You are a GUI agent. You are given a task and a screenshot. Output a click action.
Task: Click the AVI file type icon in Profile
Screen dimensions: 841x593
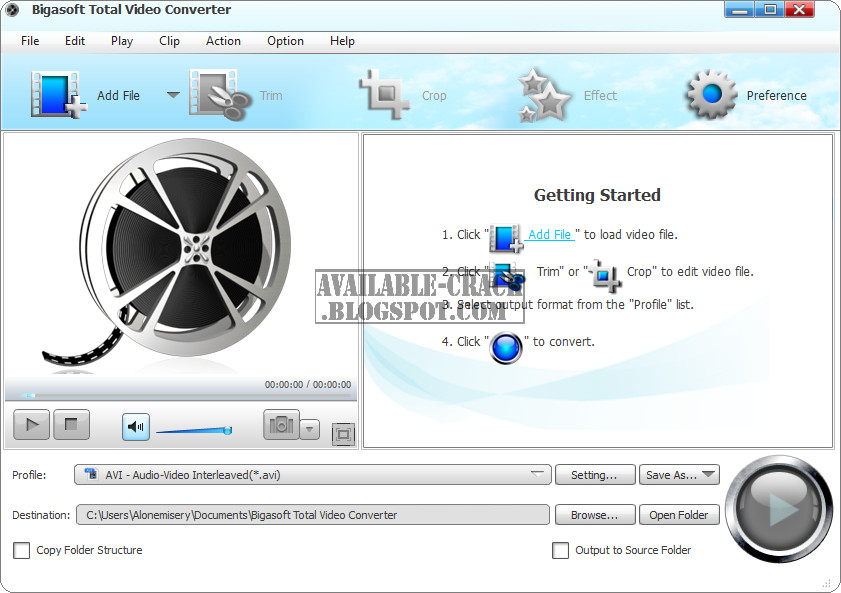click(91, 474)
